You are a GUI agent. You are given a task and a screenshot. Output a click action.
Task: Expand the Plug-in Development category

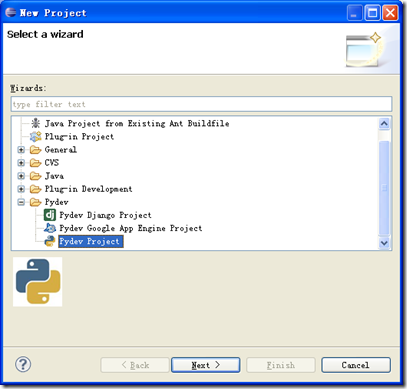pos(21,189)
